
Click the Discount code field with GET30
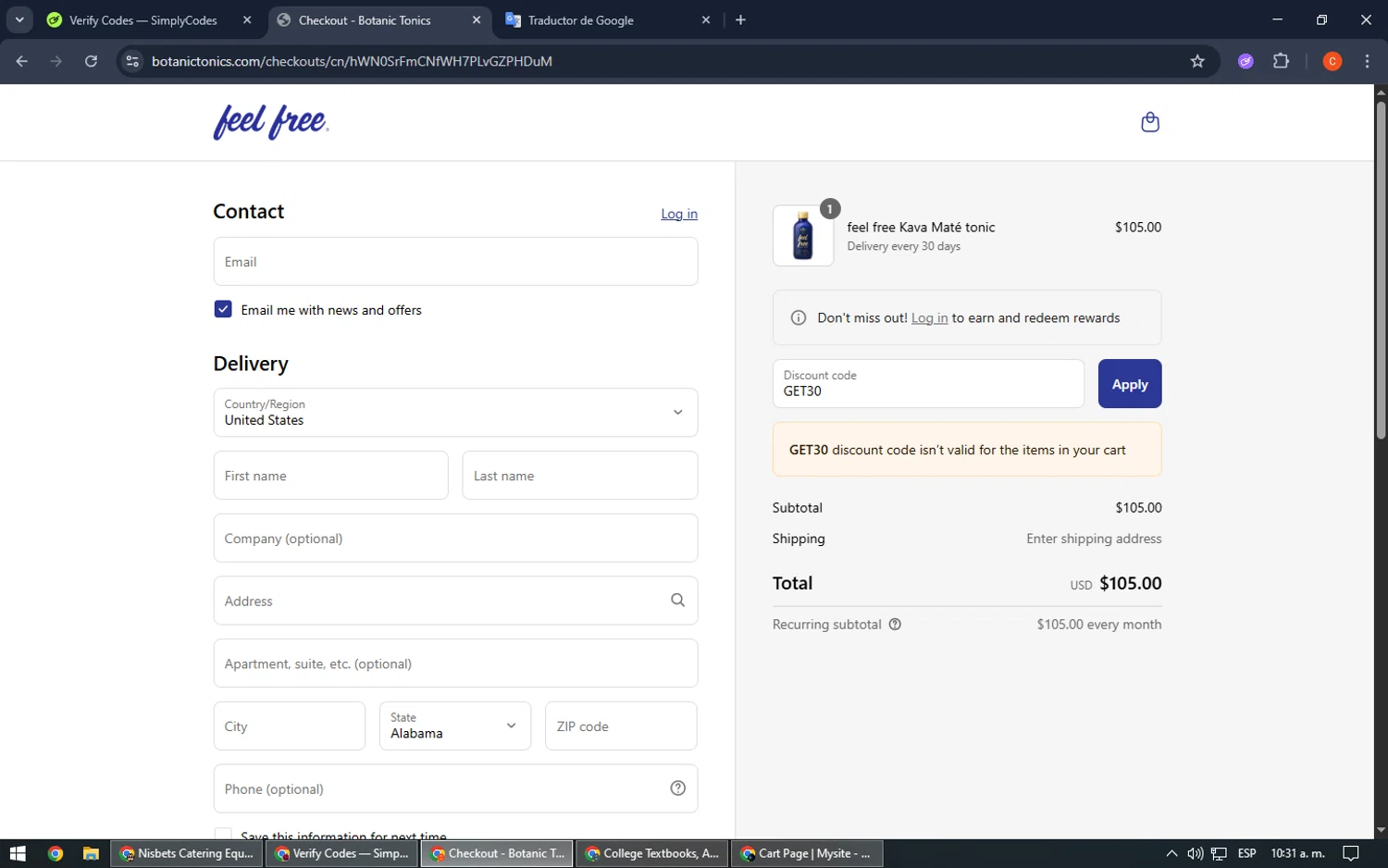point(928,384)
